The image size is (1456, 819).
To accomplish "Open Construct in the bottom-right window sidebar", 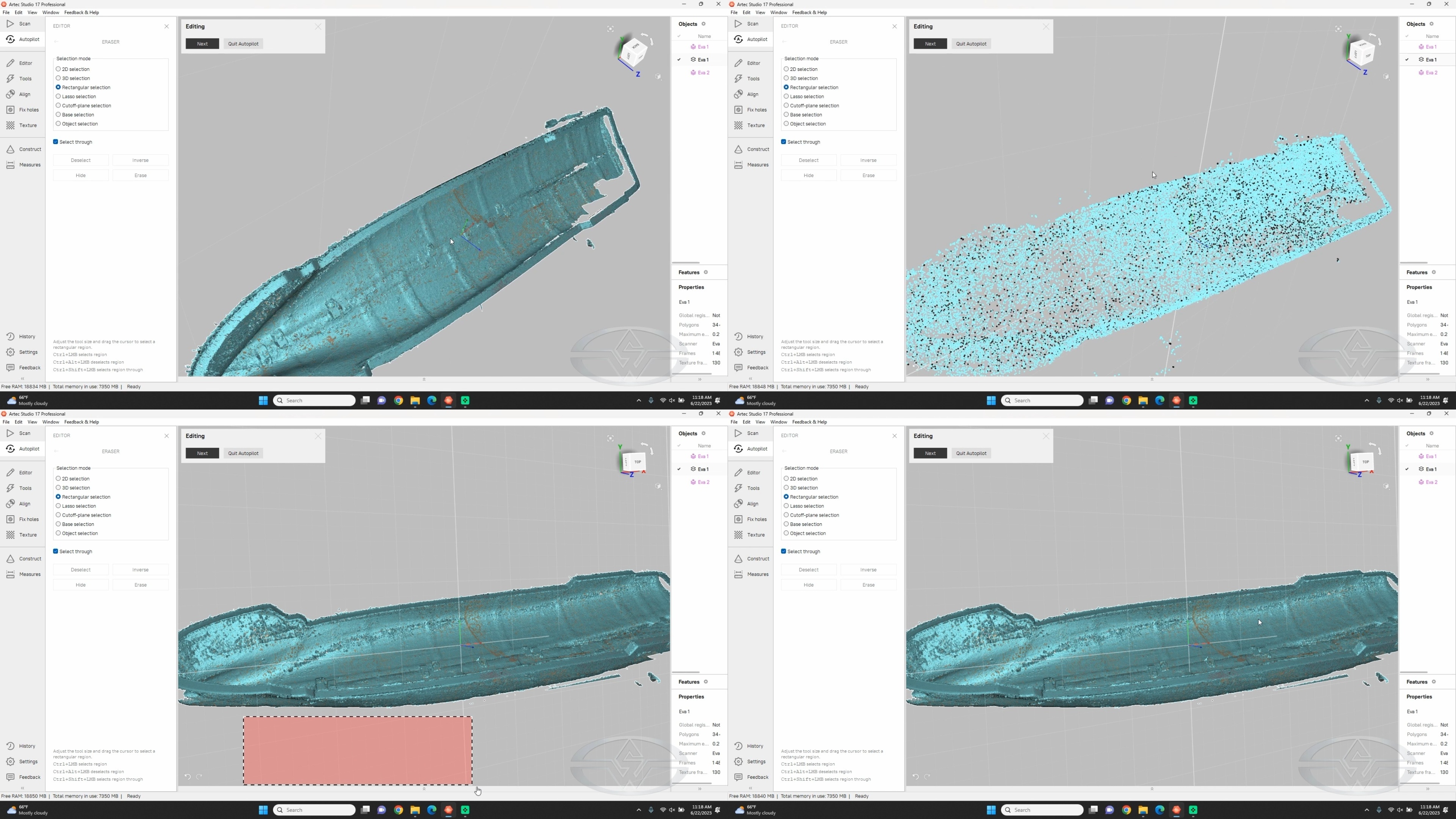I will coord(752,559).
